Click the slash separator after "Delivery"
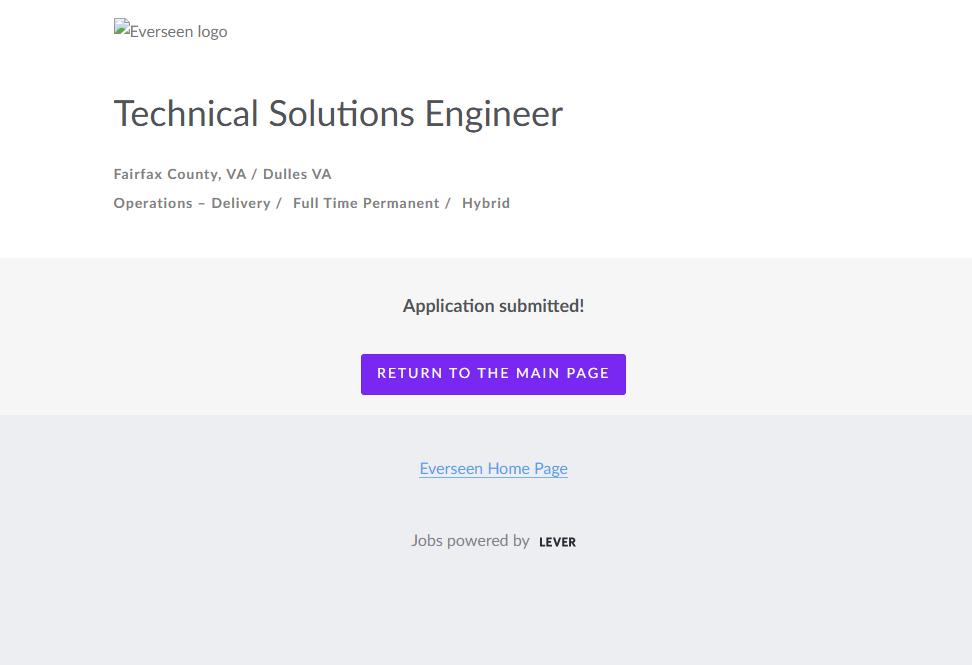The height and width of the screenshot is (665, 972). [278, 203]
